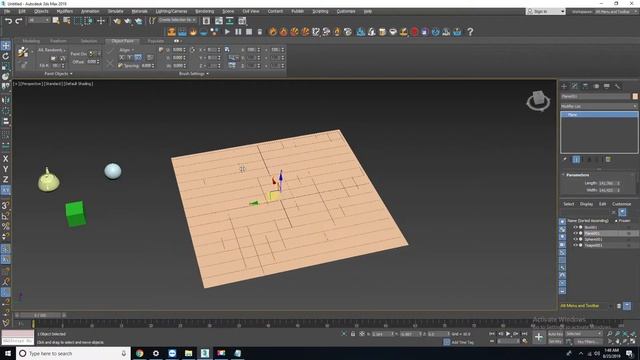640x360 pixels.
Task: Switch to the Object Paint ribbon tab
Action: tap(122, 41)
